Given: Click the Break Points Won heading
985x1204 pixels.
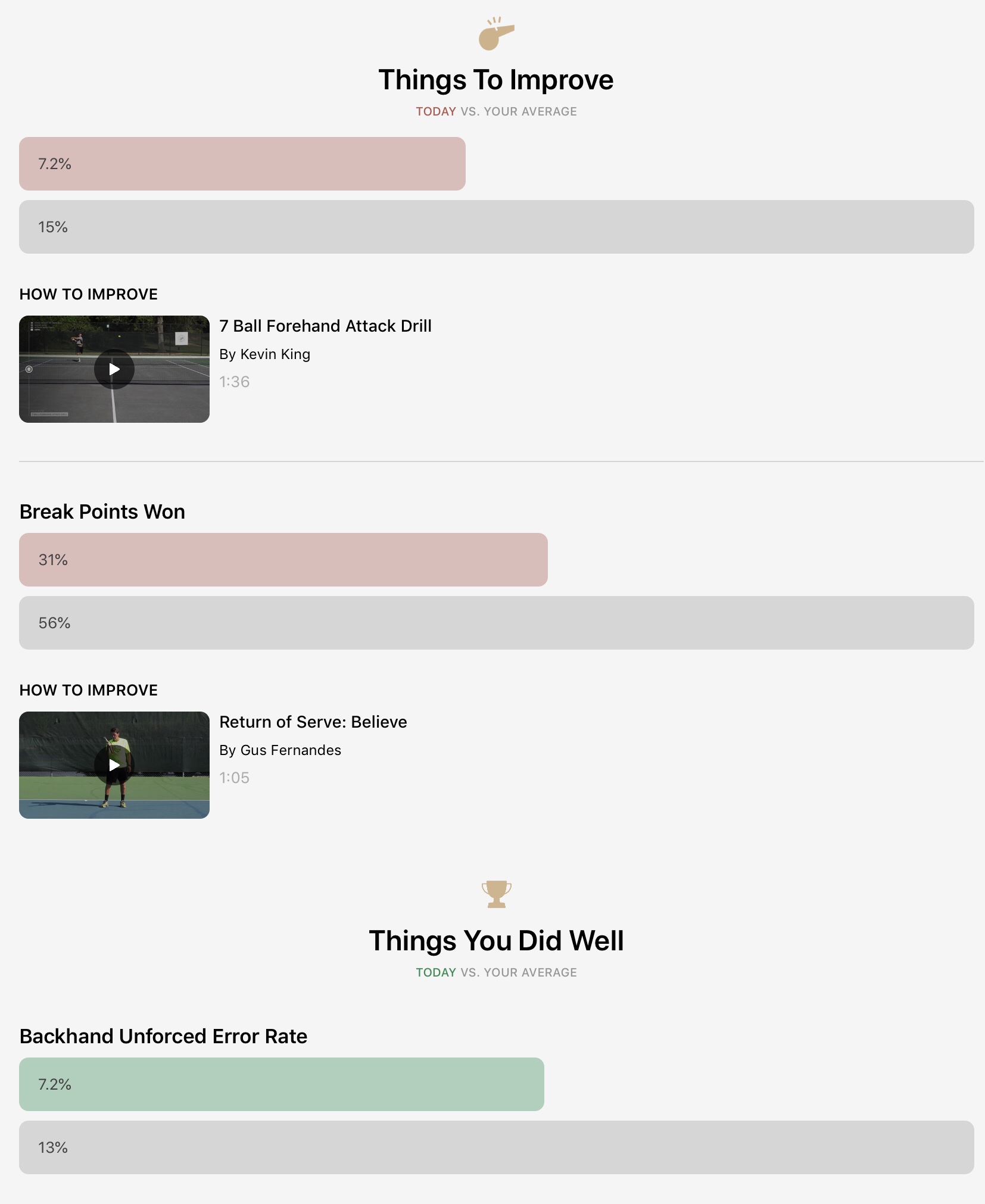Looking at the screenshot, I should click(102, 512).
